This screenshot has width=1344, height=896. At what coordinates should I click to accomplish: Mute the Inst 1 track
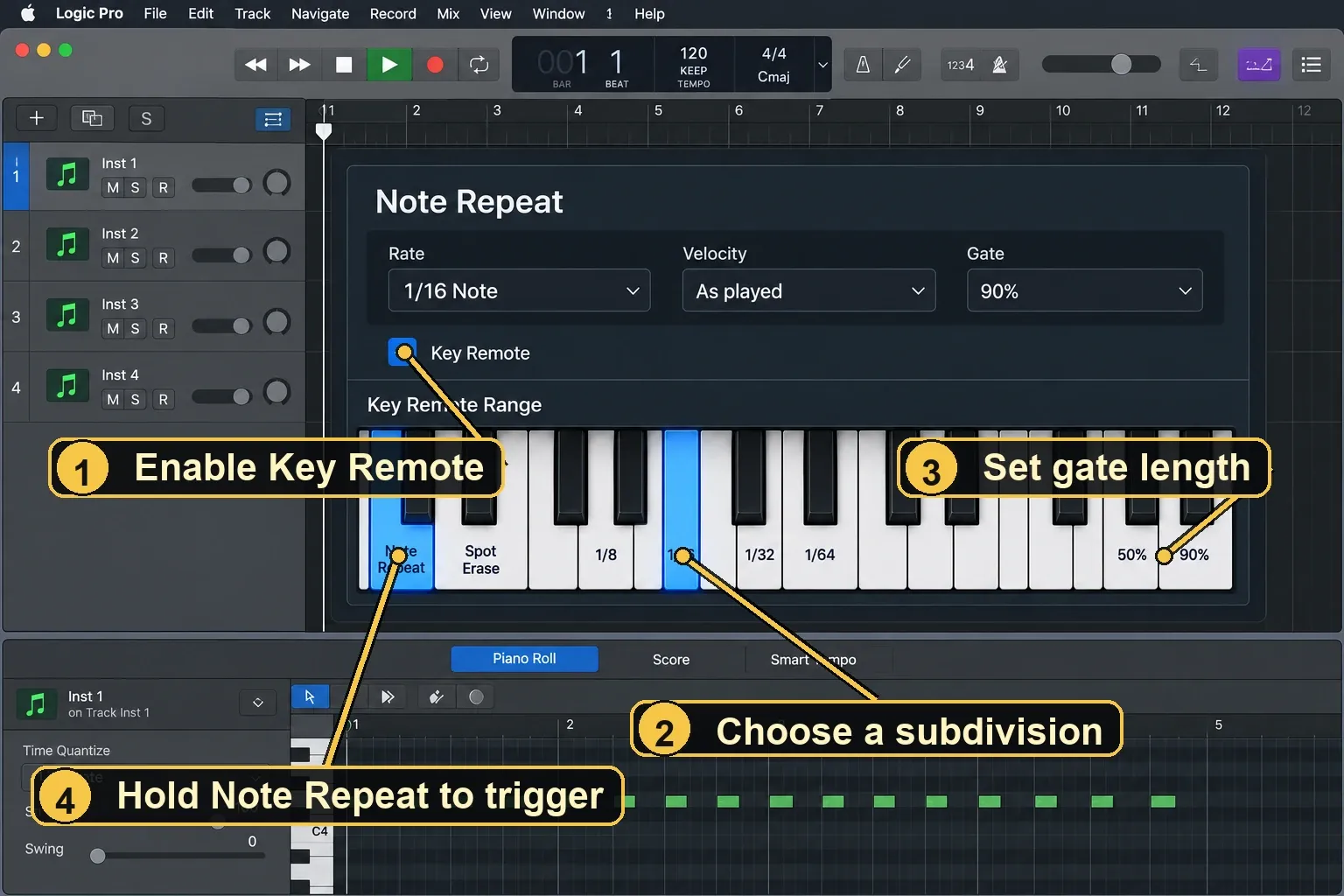tap(113, 187)
